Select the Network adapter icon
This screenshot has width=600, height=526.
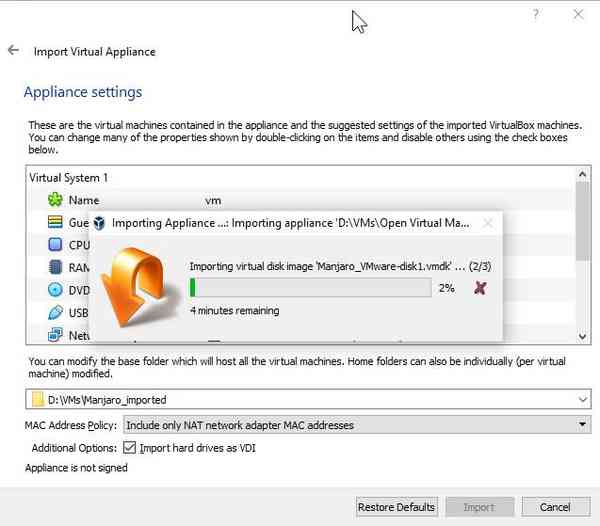coord(55,335)
